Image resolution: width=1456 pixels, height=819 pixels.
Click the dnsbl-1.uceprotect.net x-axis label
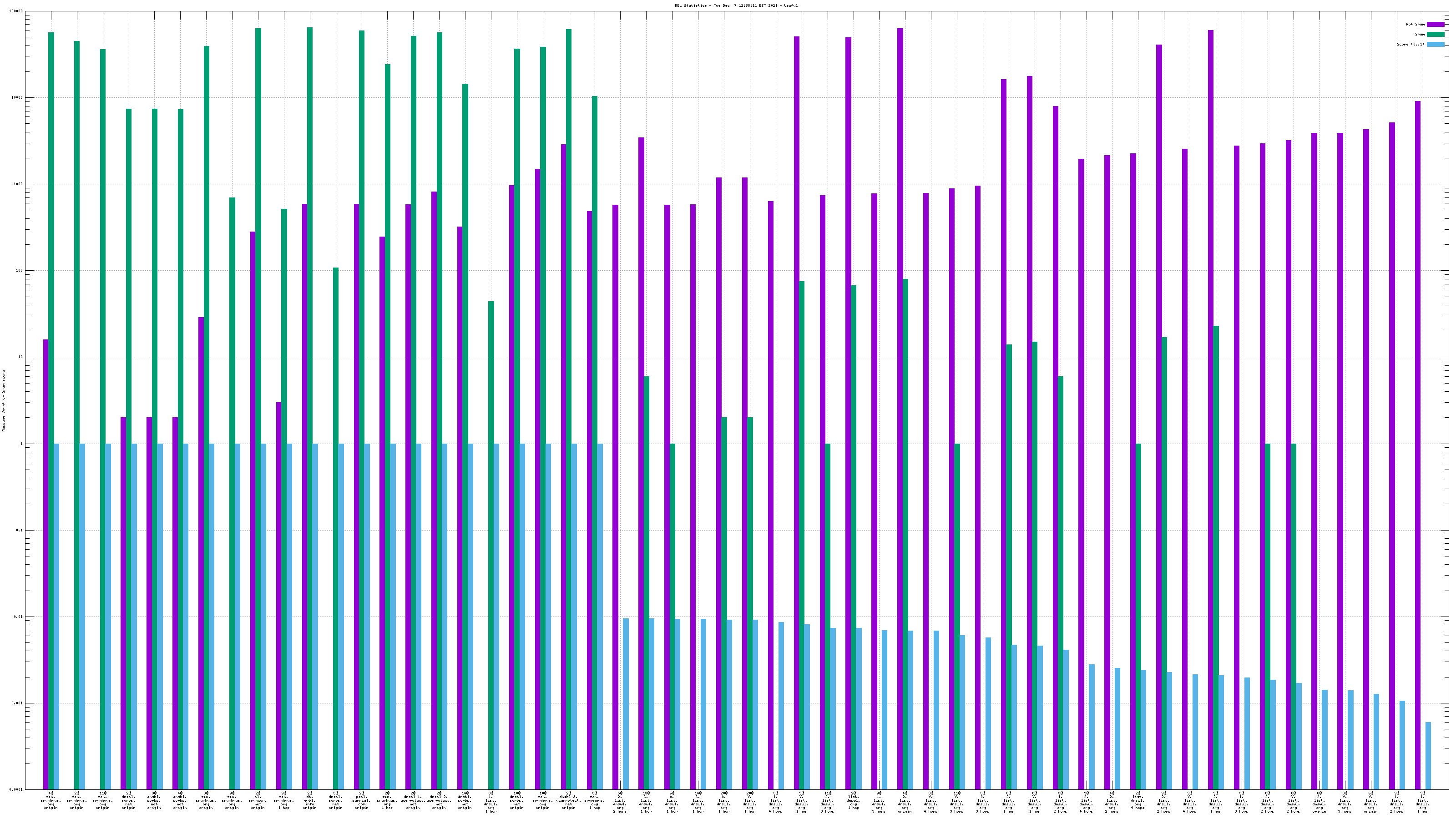413,800
